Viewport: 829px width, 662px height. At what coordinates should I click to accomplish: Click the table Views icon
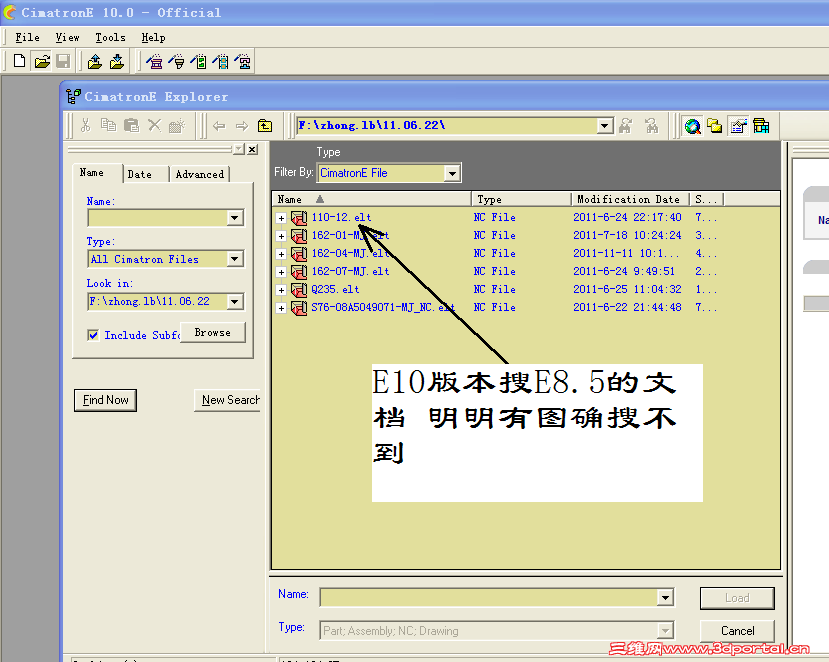[761, 126]
